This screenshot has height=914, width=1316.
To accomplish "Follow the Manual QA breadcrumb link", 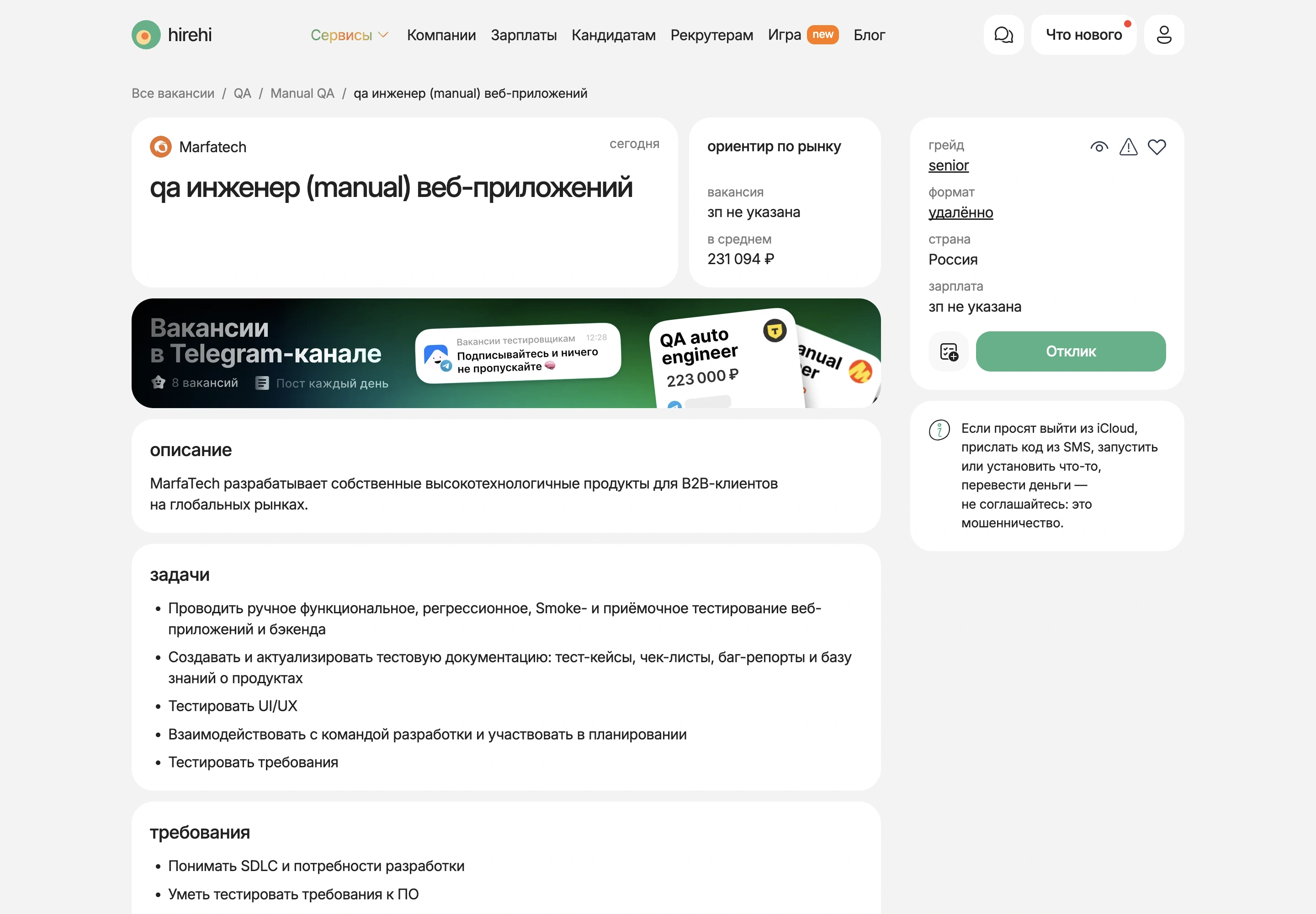I will 302,93.
